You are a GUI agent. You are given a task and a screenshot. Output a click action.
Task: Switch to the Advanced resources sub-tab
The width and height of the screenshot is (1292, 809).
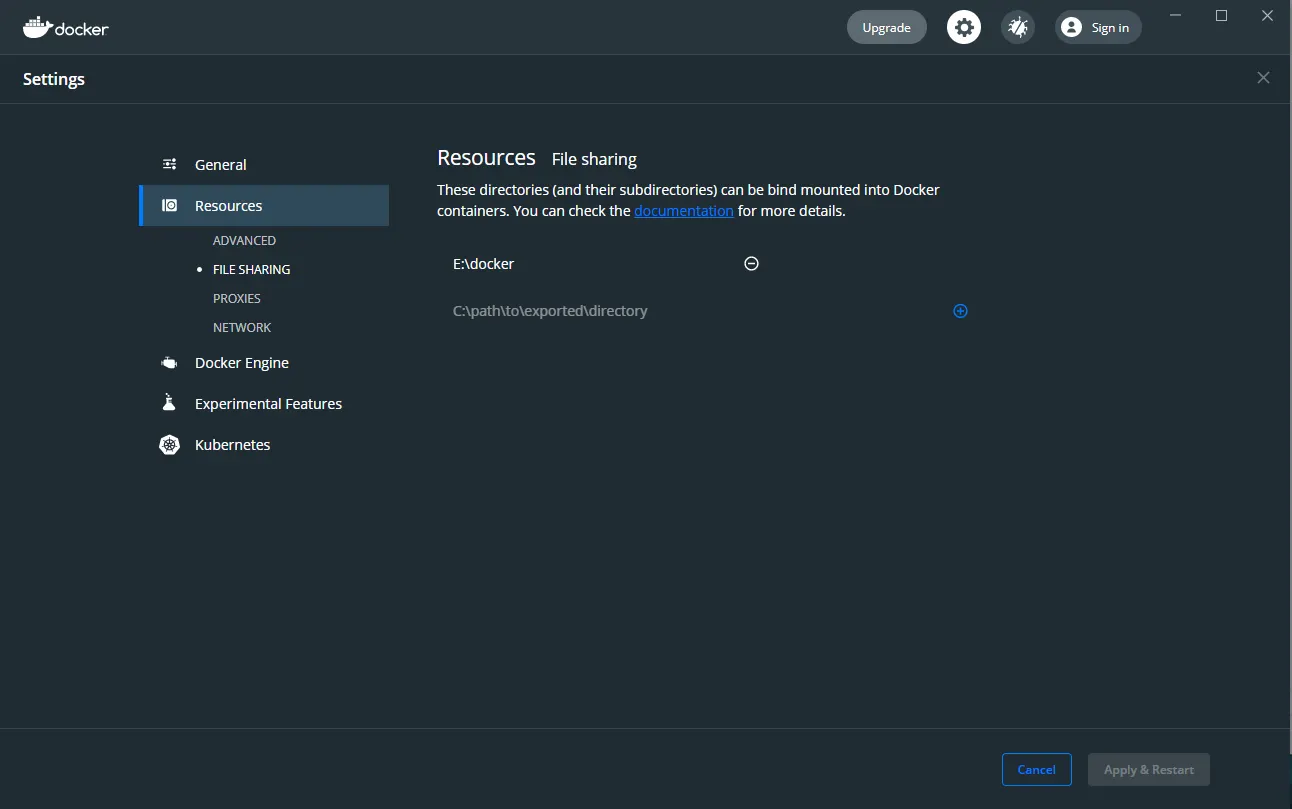244,241
